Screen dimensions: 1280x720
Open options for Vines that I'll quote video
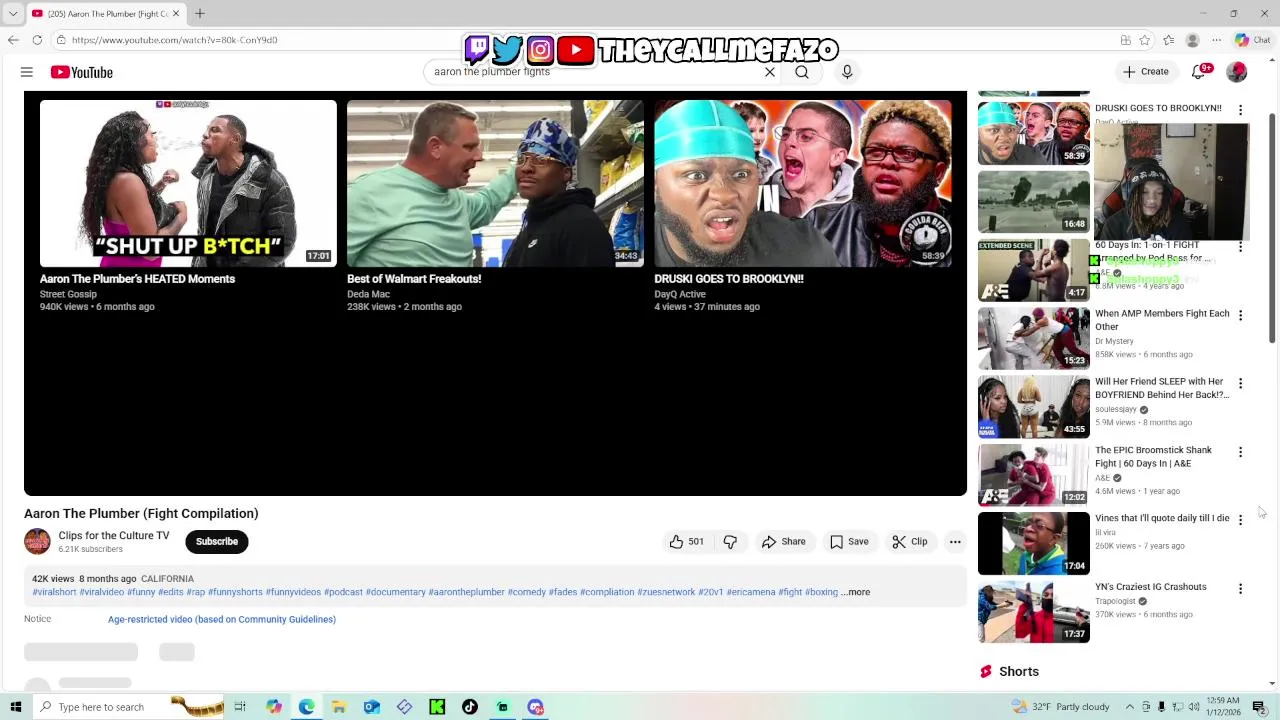coord(1240,520)
